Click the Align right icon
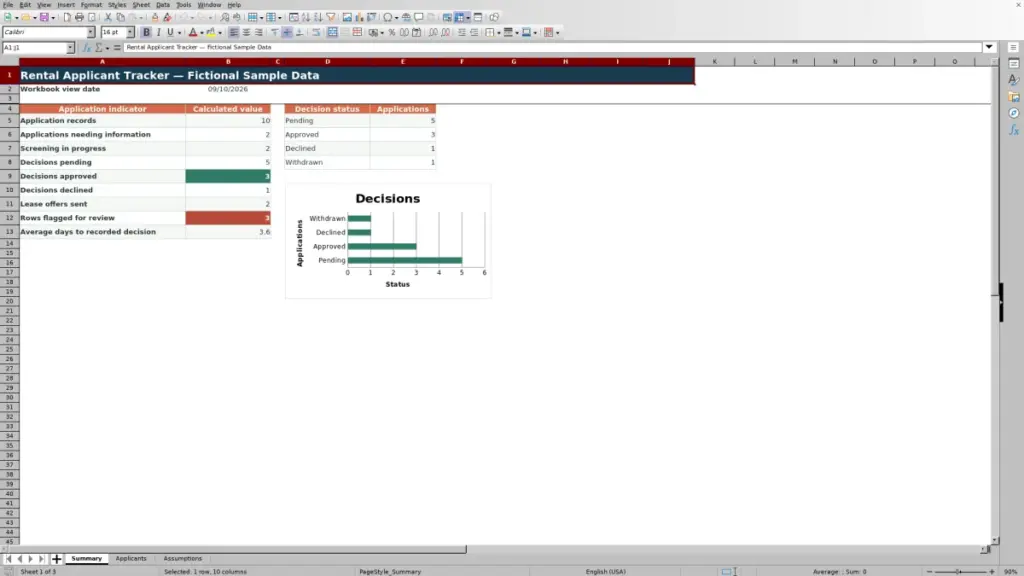This screenshot has width=1024, height=576. point(259,33)
